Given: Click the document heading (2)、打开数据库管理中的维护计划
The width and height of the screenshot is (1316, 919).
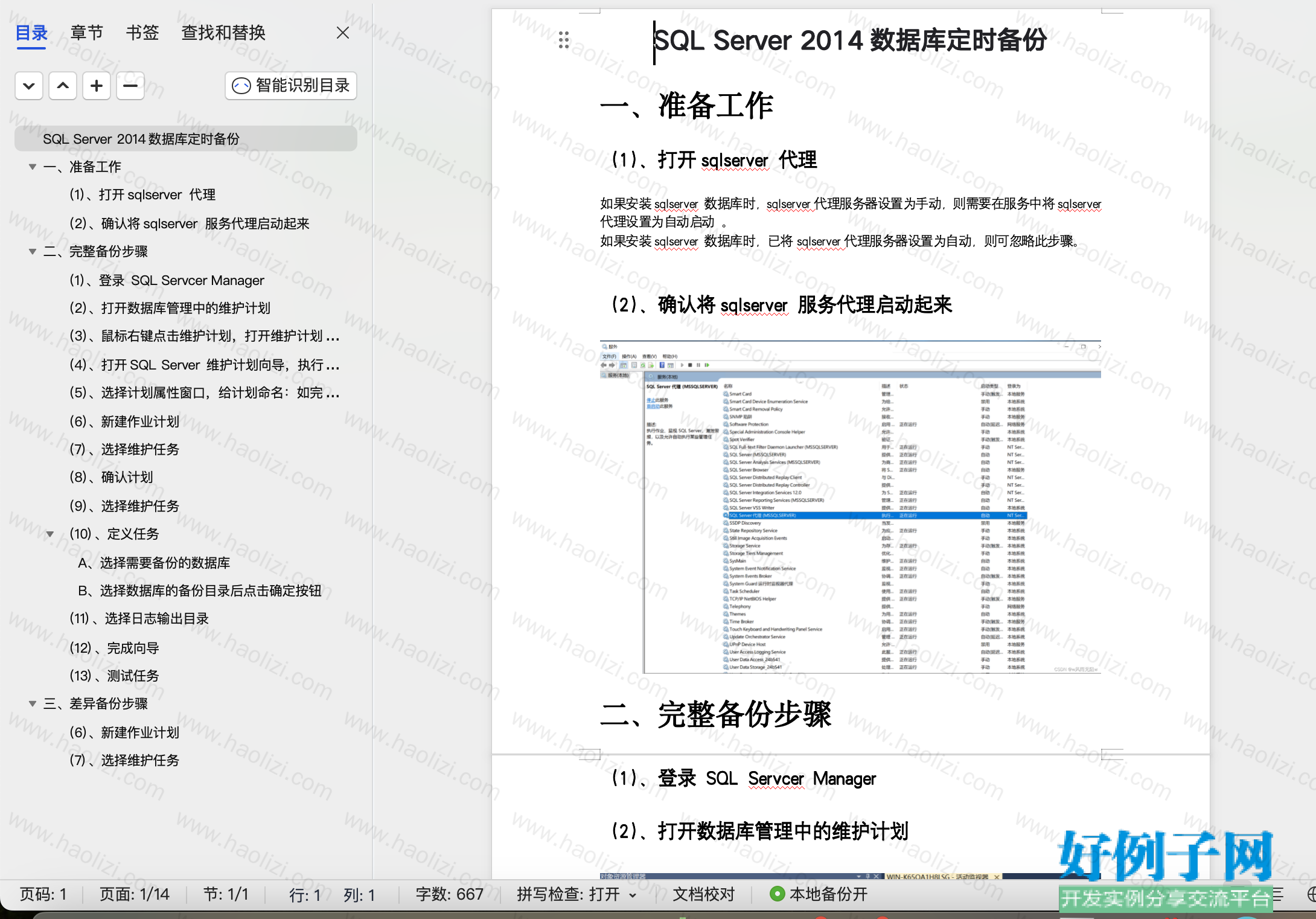Looking at the screenshot, I should tap(759, 831).
